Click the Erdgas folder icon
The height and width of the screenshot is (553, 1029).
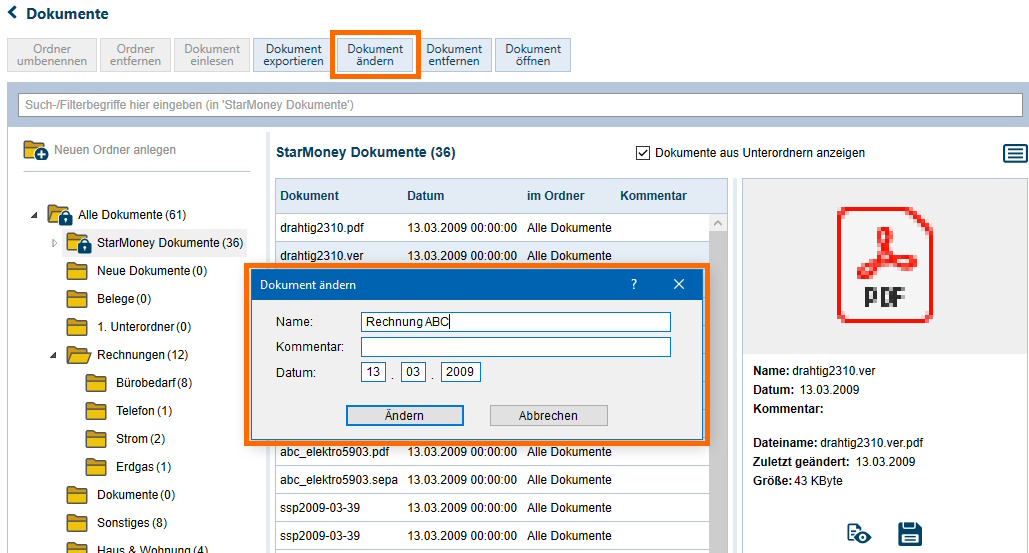96,467
